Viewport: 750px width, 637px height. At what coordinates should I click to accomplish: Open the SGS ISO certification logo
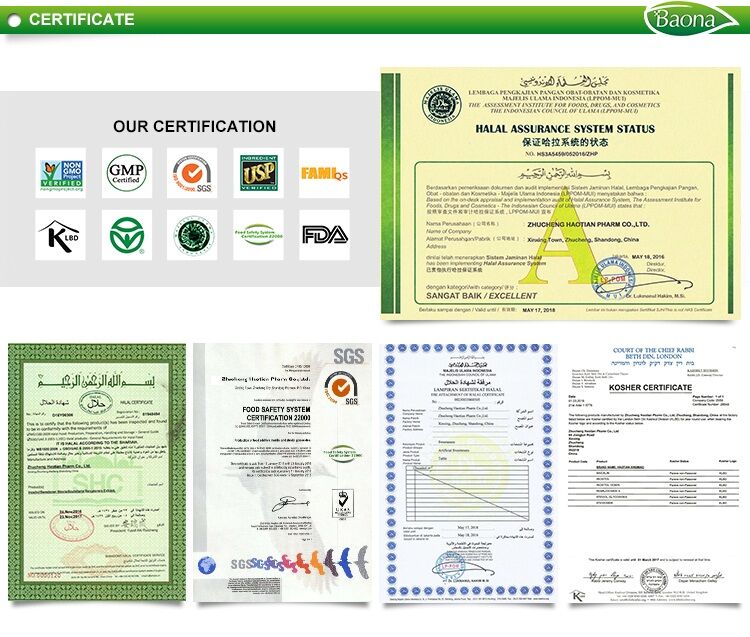[x=191, y=173]
